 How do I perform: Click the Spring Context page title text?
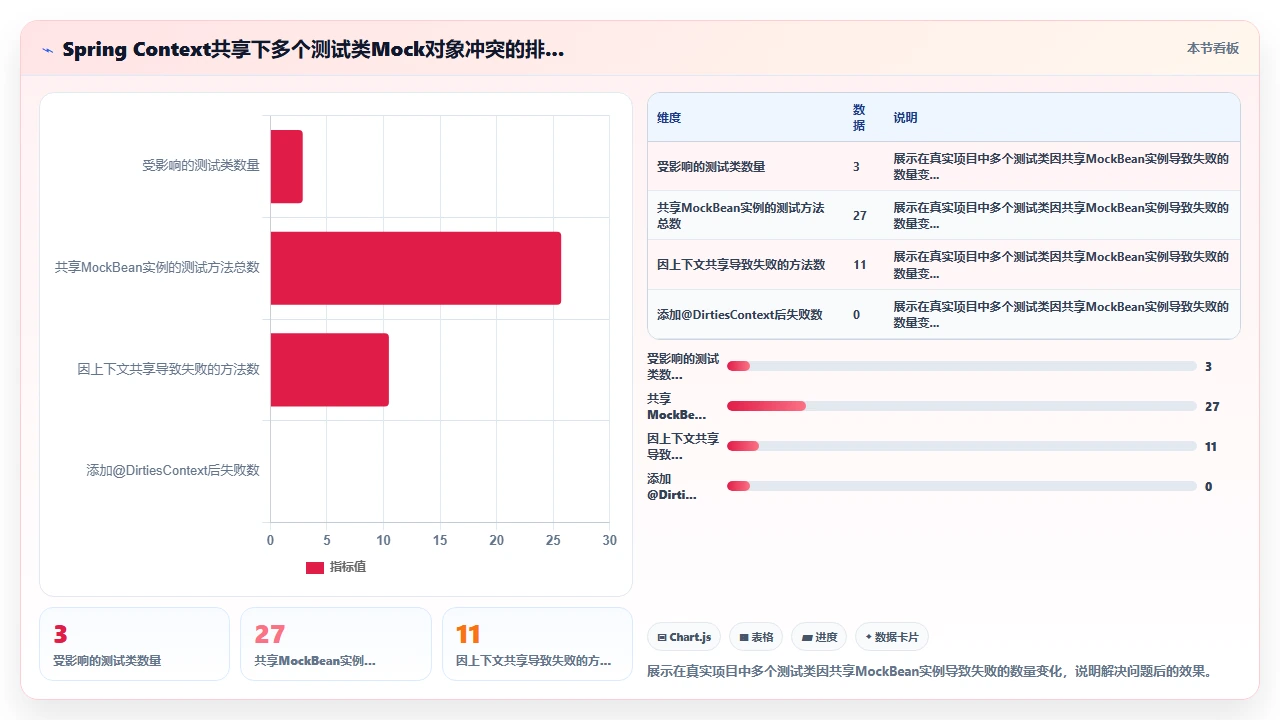click(313, 49)
